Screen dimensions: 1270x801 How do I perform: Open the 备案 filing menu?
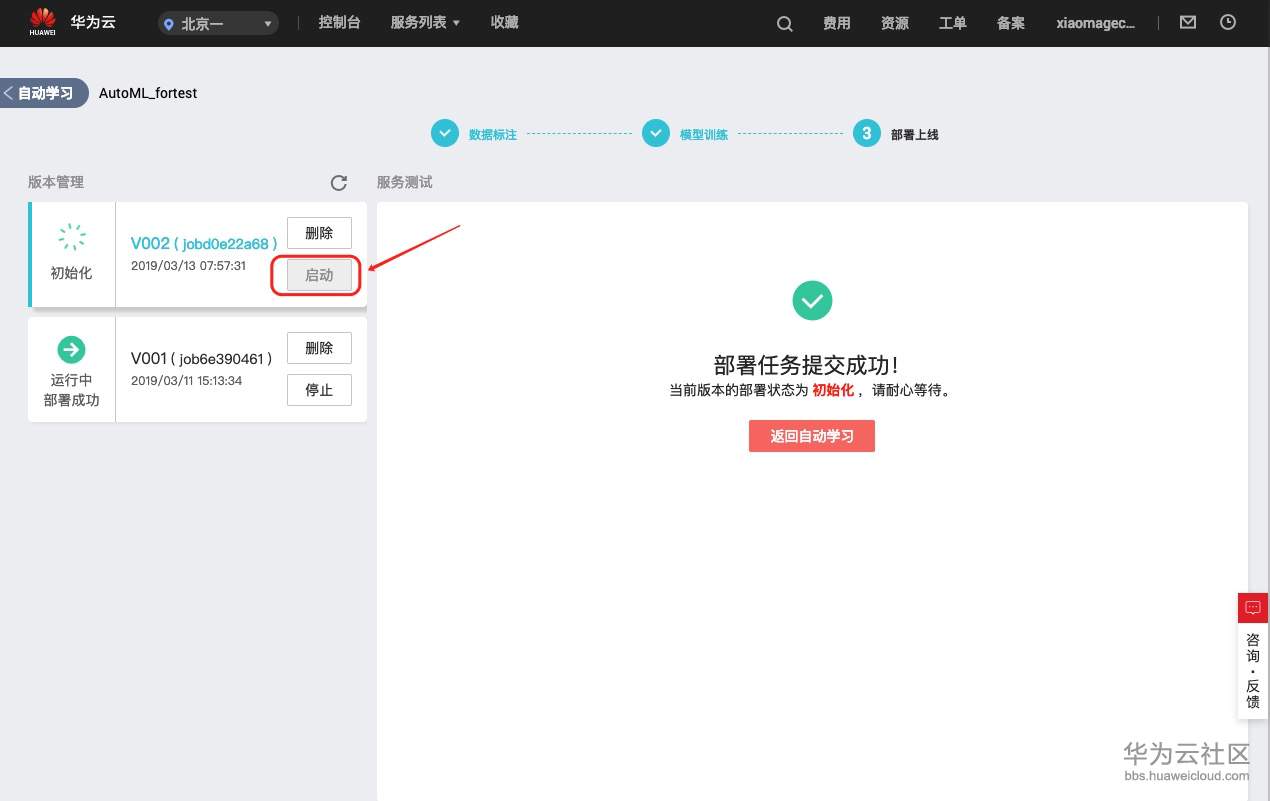pyautogui.click(x=1011, y=23)
